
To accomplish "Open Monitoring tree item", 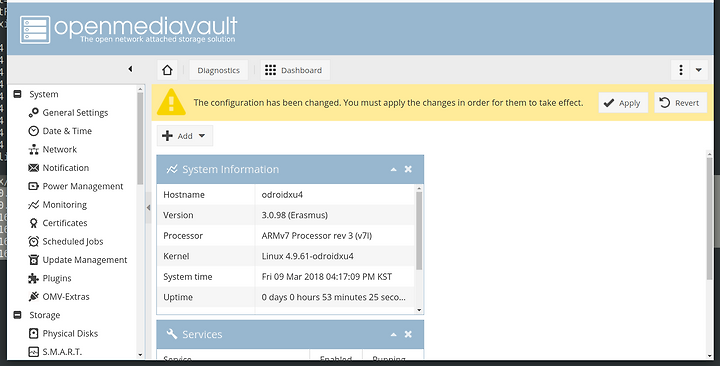I will 65,204.
